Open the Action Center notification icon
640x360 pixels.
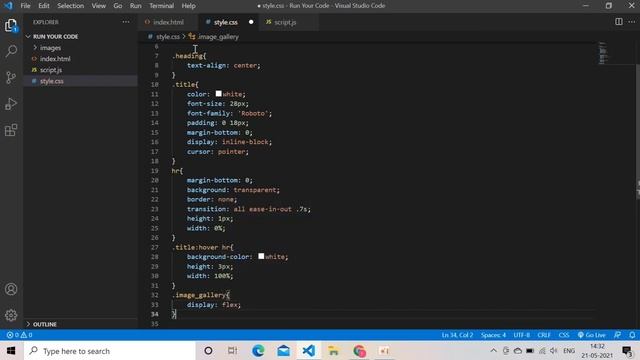(x=627, y=351)
